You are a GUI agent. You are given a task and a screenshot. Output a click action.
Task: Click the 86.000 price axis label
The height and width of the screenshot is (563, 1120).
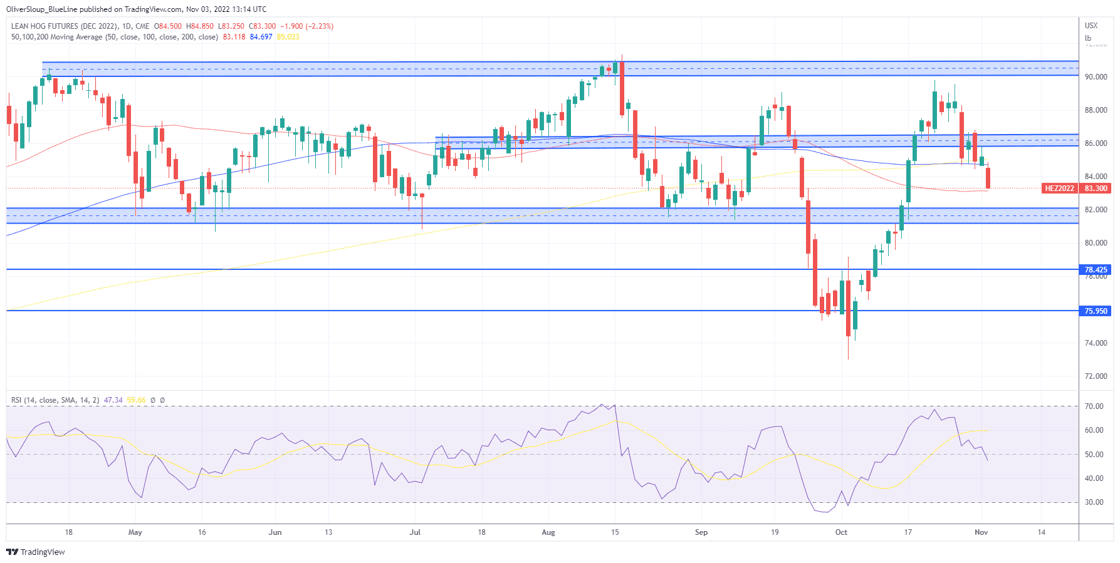pos(1096,144)
